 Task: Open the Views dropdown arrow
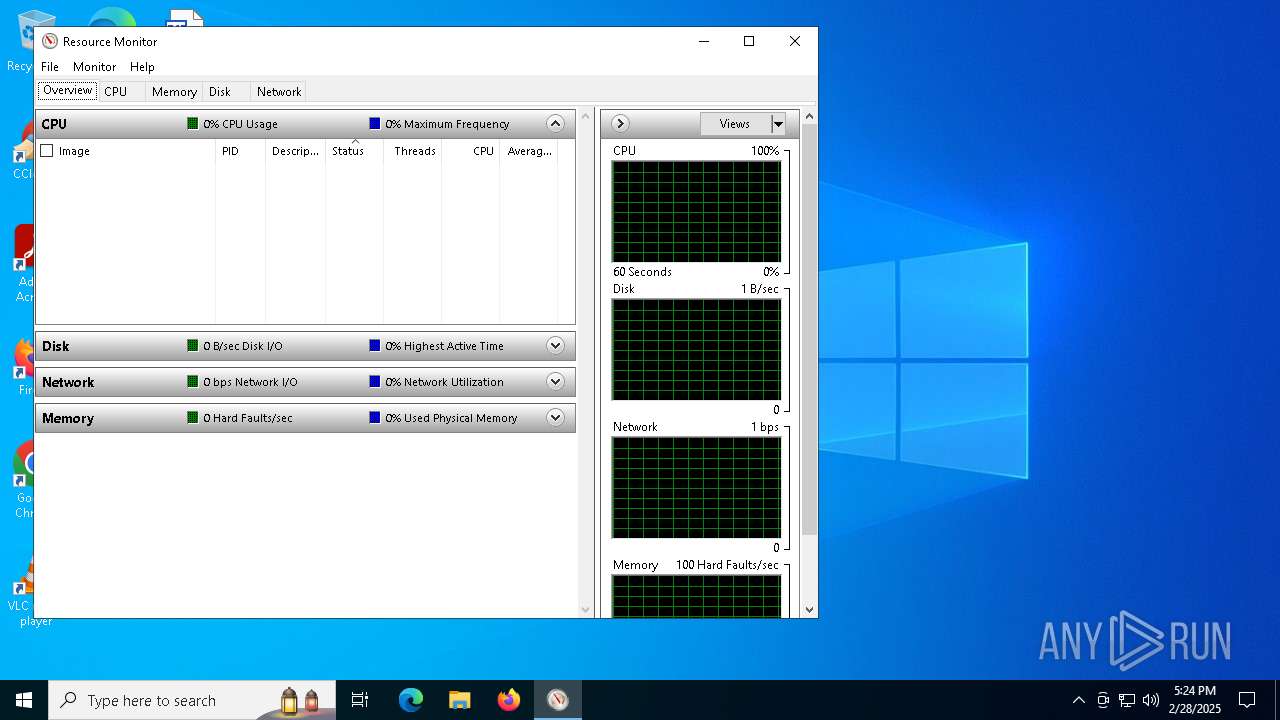point(778,124)
